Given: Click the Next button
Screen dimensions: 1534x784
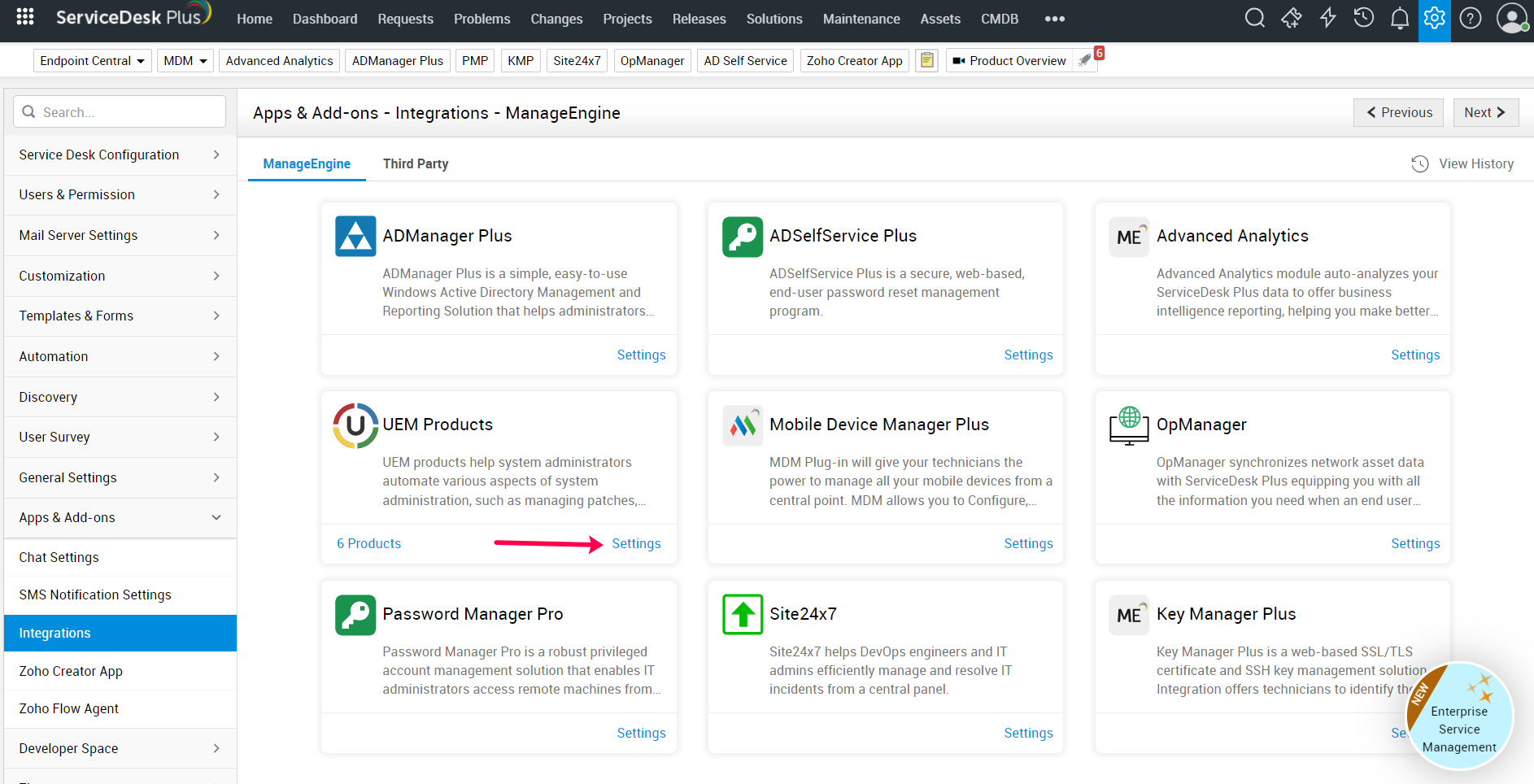Looking at the screenshot, I should [x=1484, y=112].
